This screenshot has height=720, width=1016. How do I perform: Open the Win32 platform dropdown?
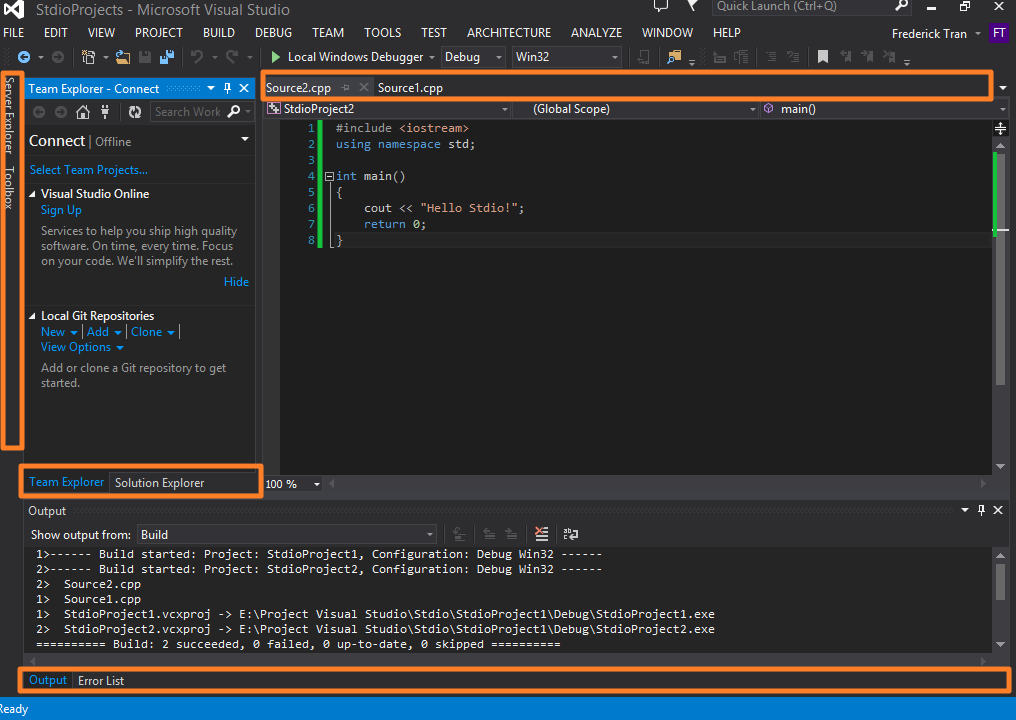566,57
